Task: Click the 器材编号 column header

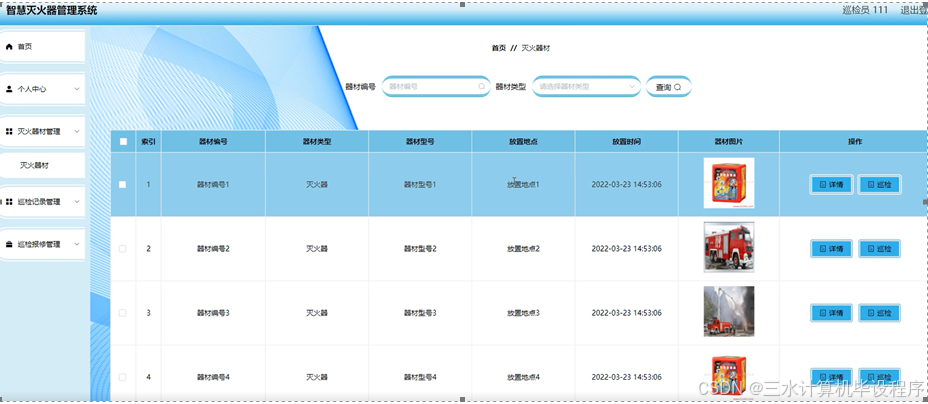Action: tap(213, 142)
